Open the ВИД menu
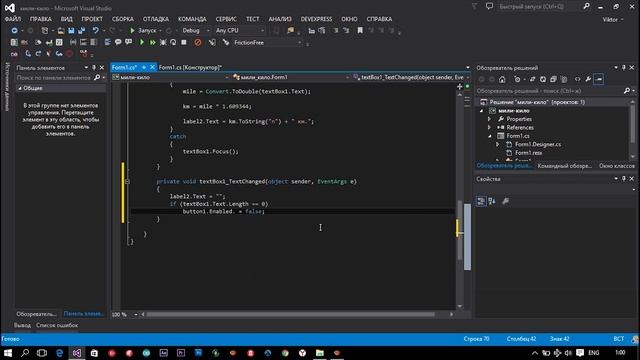 tap(67, 19)
